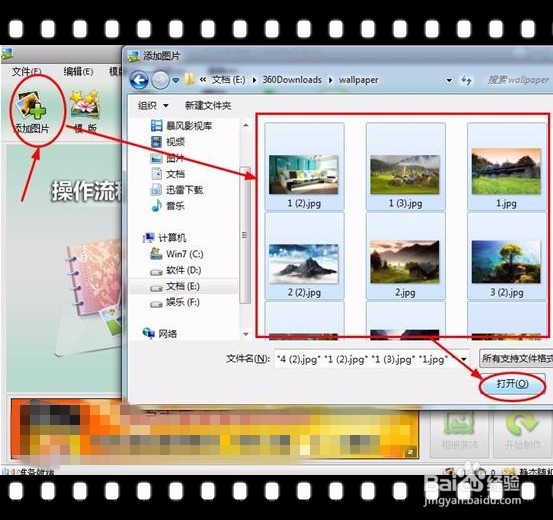Open the Template (模版) toolbar icon
The width and height of the screenshot is (553, 520).
[85, 112]
